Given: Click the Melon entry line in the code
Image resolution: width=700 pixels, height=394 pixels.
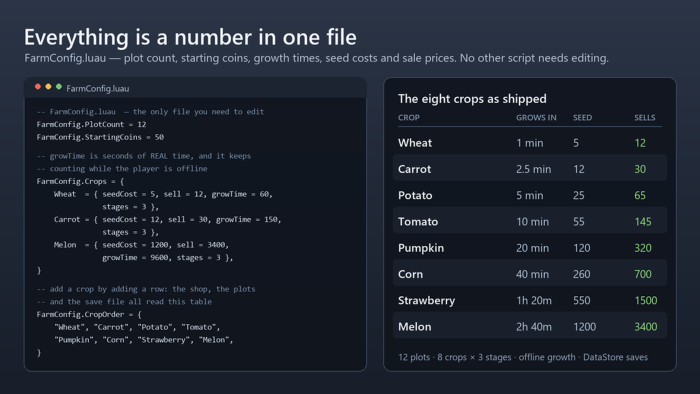Looking at the screenshot, I should click(141, 245).
